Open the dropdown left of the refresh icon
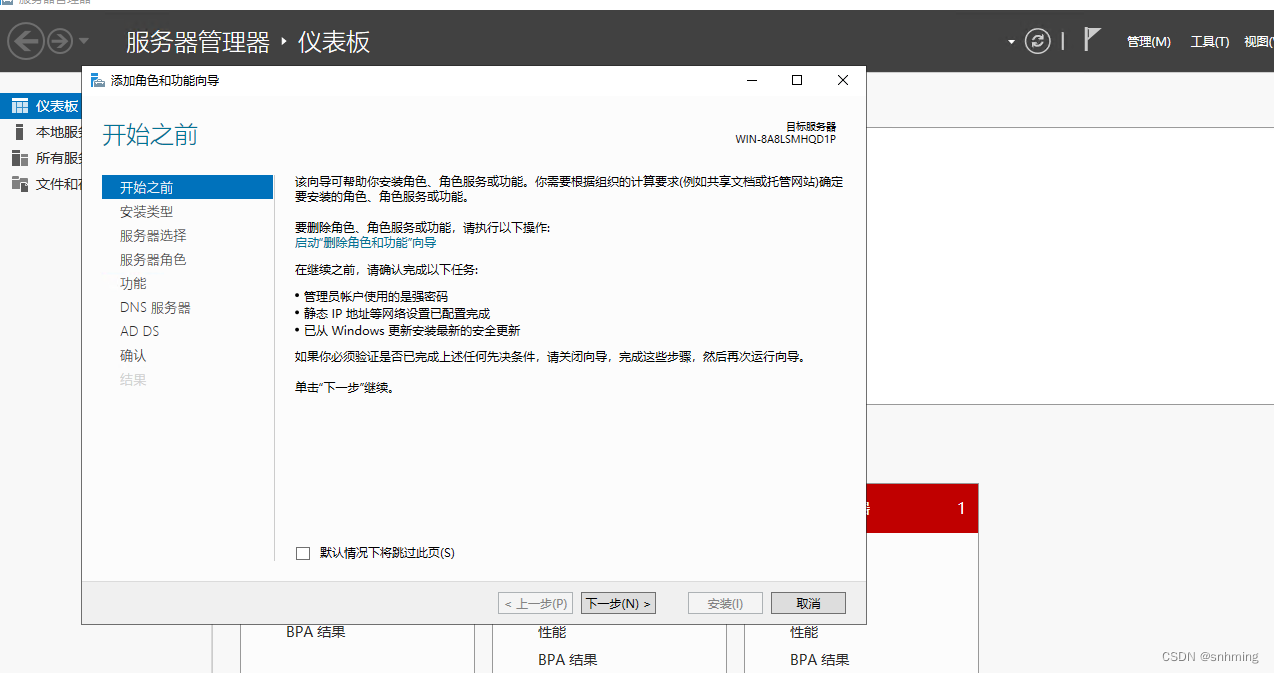The image size is (1274, 673). pos(1010,40)
